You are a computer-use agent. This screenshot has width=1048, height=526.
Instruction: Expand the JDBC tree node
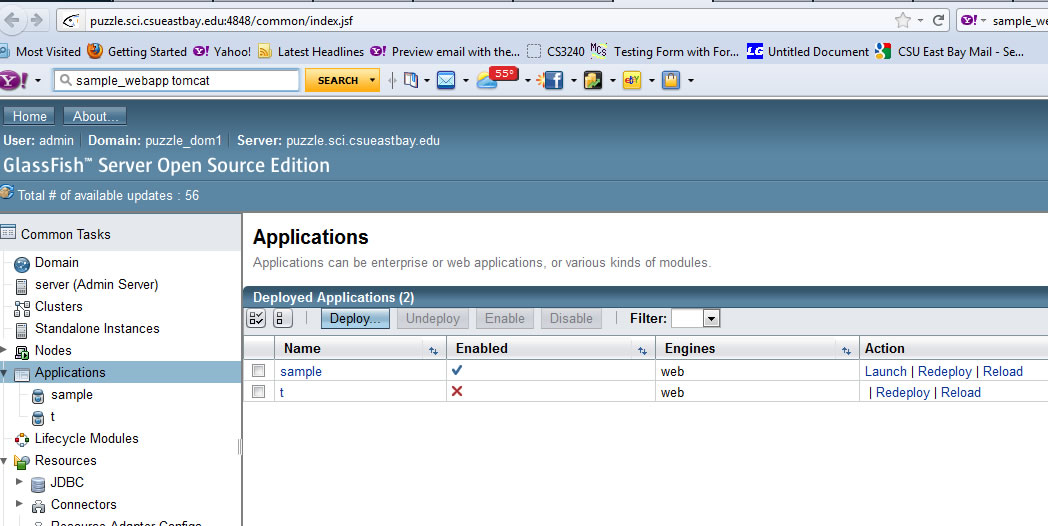(x=19, y=482)
